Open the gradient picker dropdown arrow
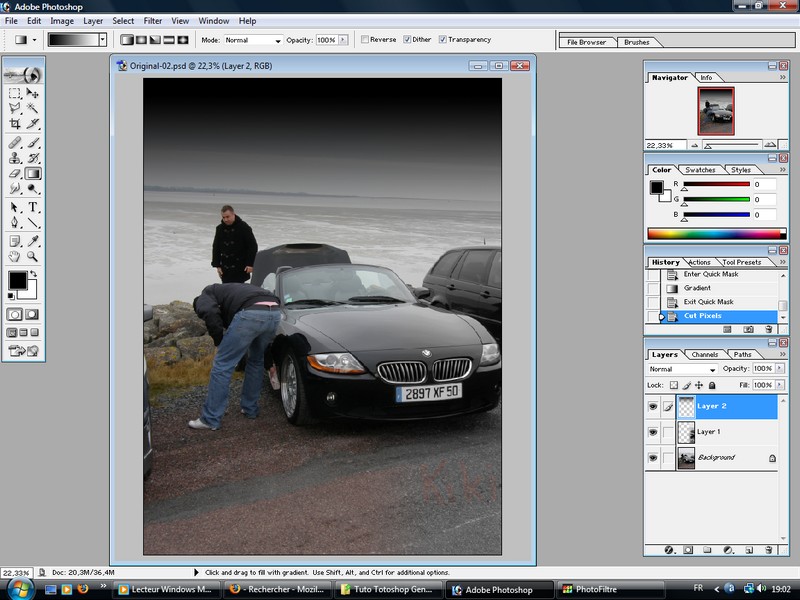 [x=103, y=40]
